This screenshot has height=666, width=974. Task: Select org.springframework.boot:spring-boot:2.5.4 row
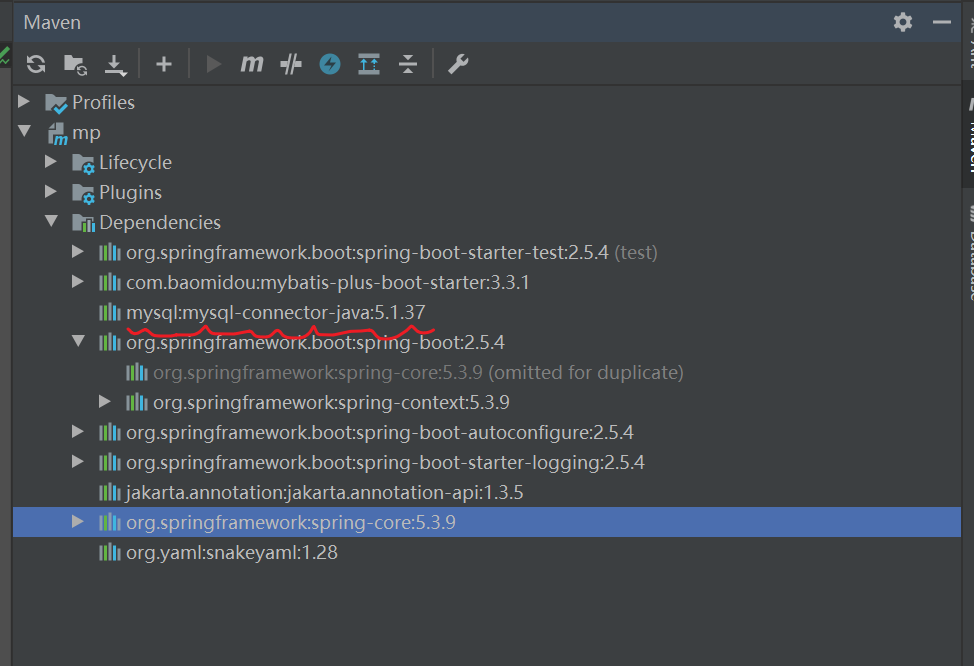[x=487, y=342]
